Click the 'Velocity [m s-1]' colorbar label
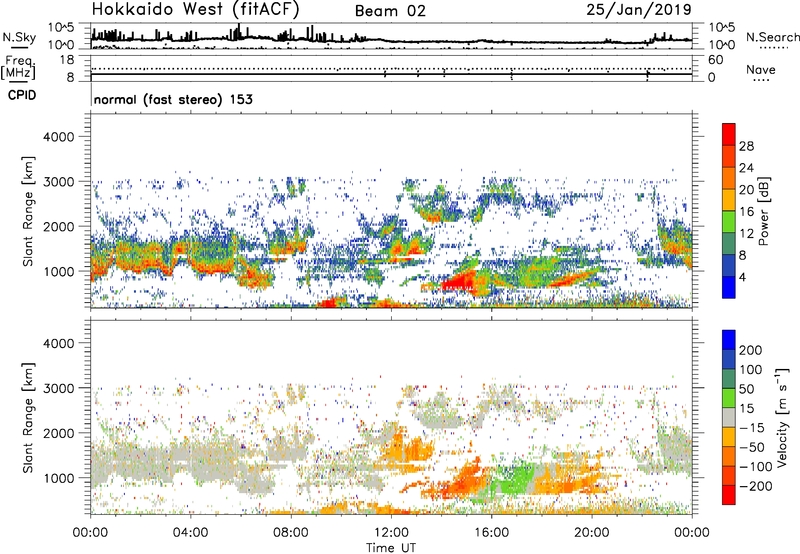Screen dimensions: 800x554 (x=782, y=417)
